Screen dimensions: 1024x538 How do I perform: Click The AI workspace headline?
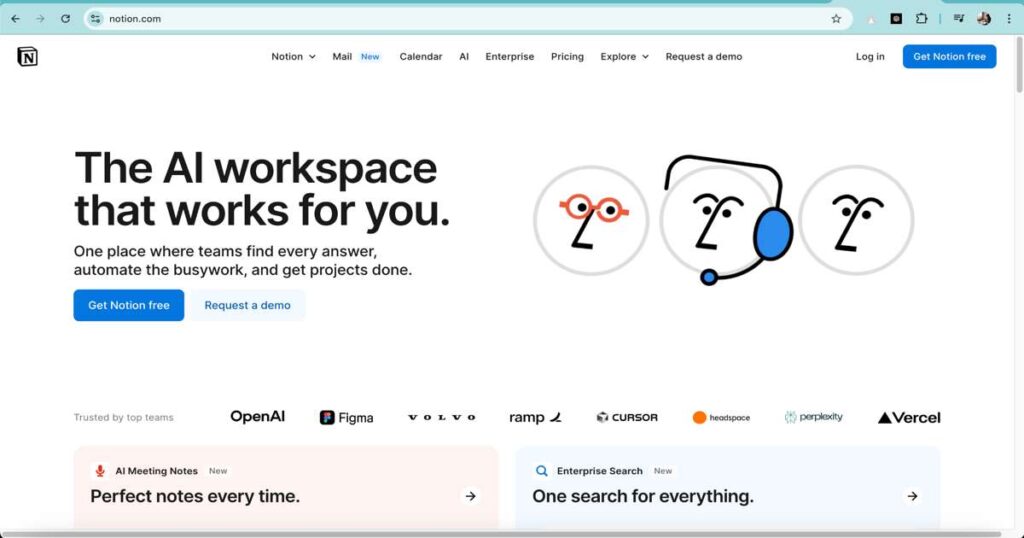point(261,189)
